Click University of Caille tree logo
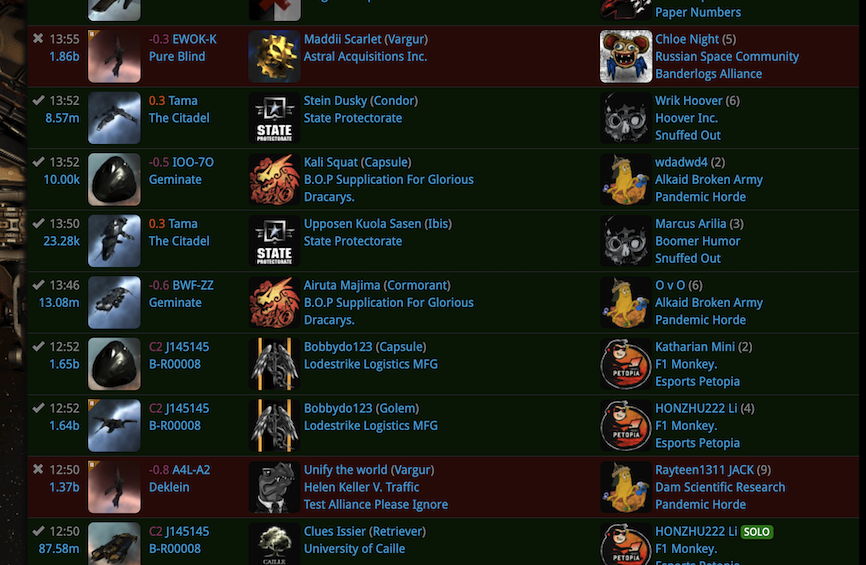This screenshot has height=565, width=866. (274, 544)
